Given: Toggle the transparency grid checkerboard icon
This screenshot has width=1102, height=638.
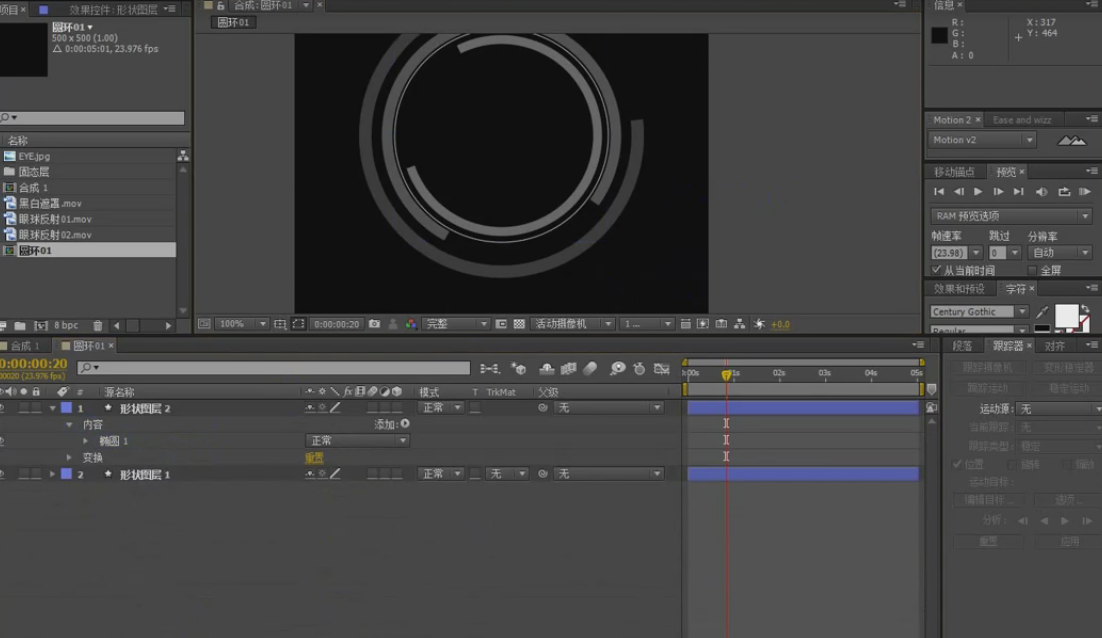Looking at the screenshot, I should pyautogui.click(x=519, y=324).
